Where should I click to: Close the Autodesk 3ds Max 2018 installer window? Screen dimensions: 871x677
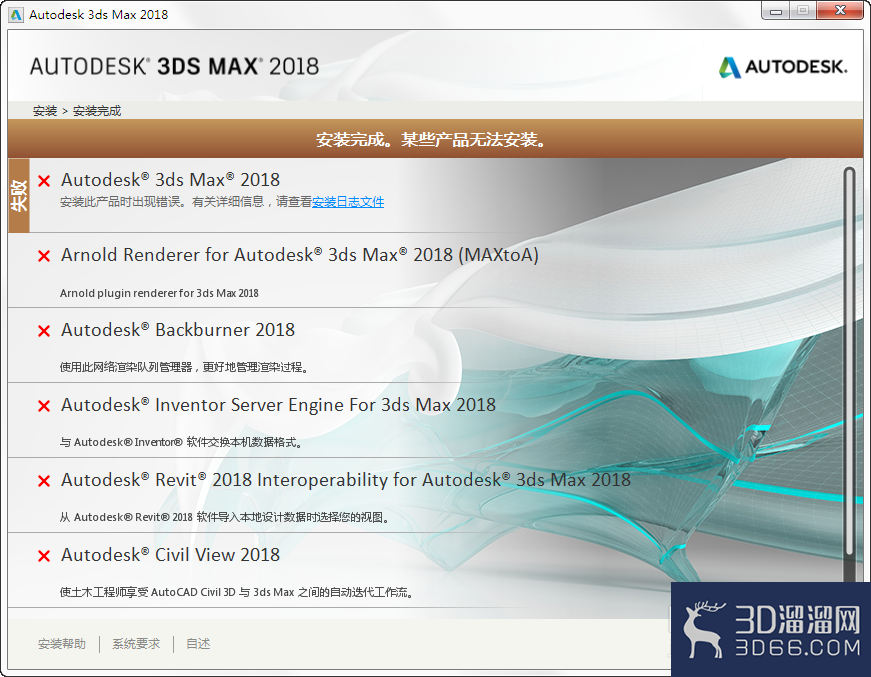click(x=840, y=11)
